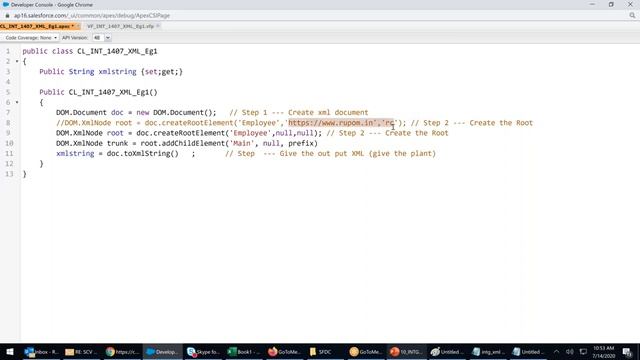
Task: Open the first GoToMeeting taskbar item
Action: [284, 351]
